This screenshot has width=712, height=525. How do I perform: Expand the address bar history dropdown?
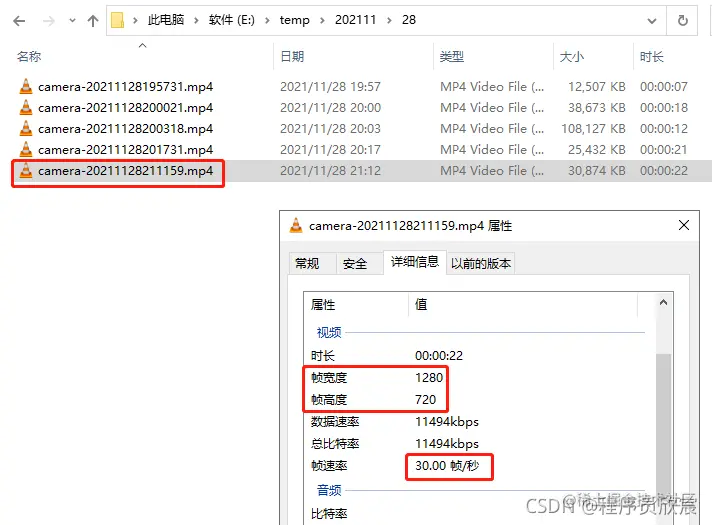pos(652,20)
